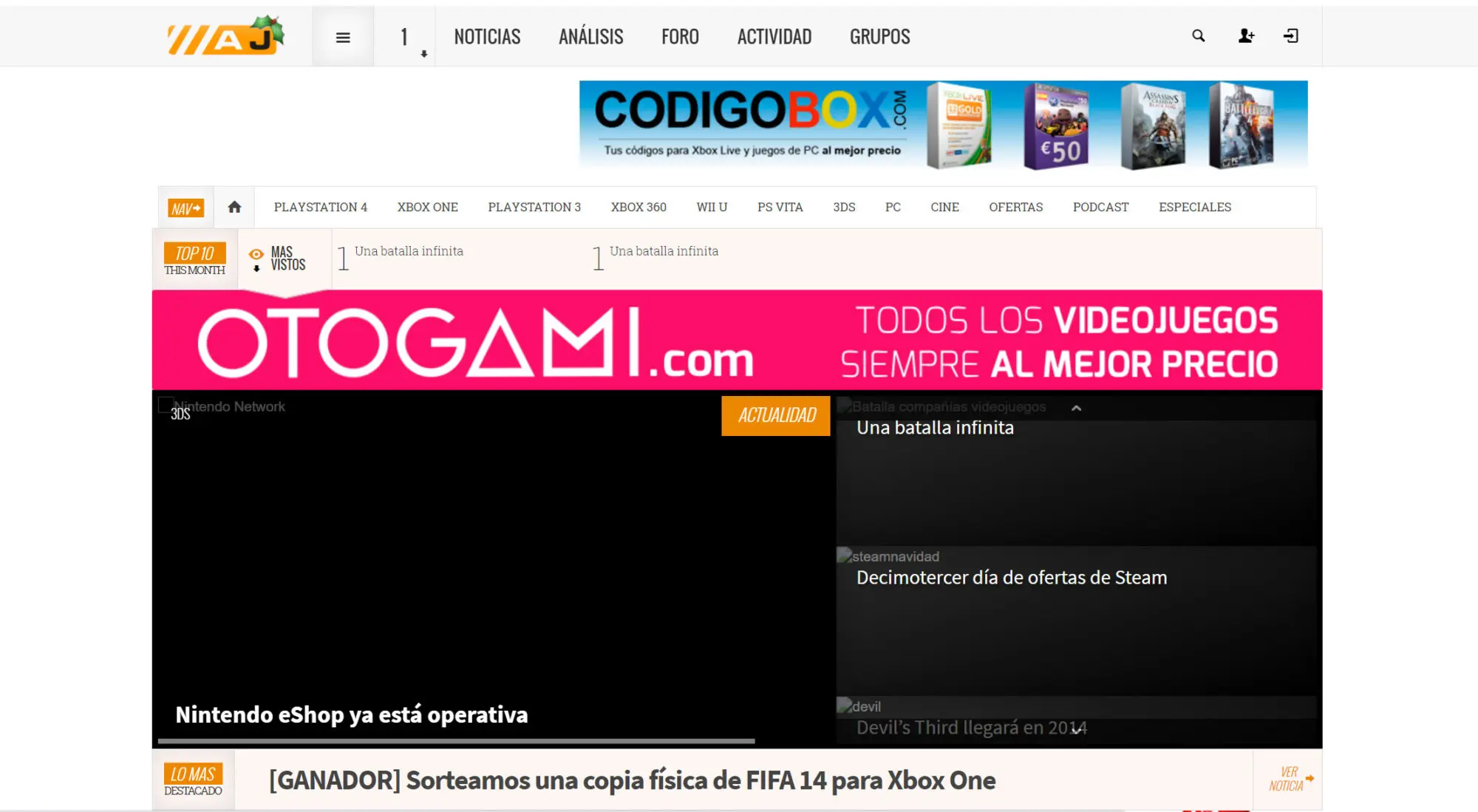The height and width of the screenshot is (812, 1478).
Task: Open 'Nintendo eShop ya está operativa' headline
Action: coord(352,714)
